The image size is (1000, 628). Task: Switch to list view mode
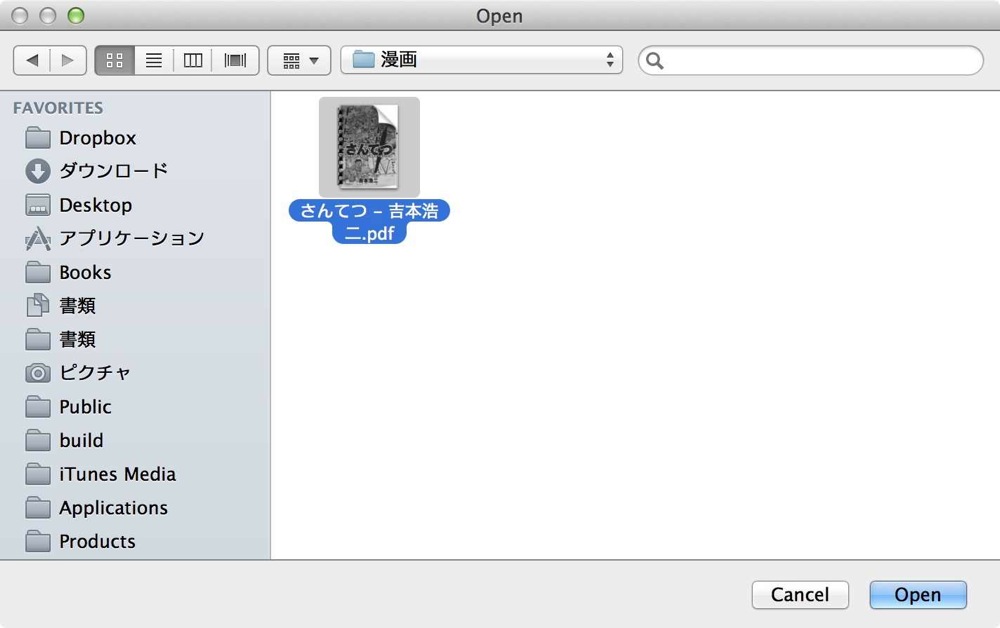pos(154,61)
